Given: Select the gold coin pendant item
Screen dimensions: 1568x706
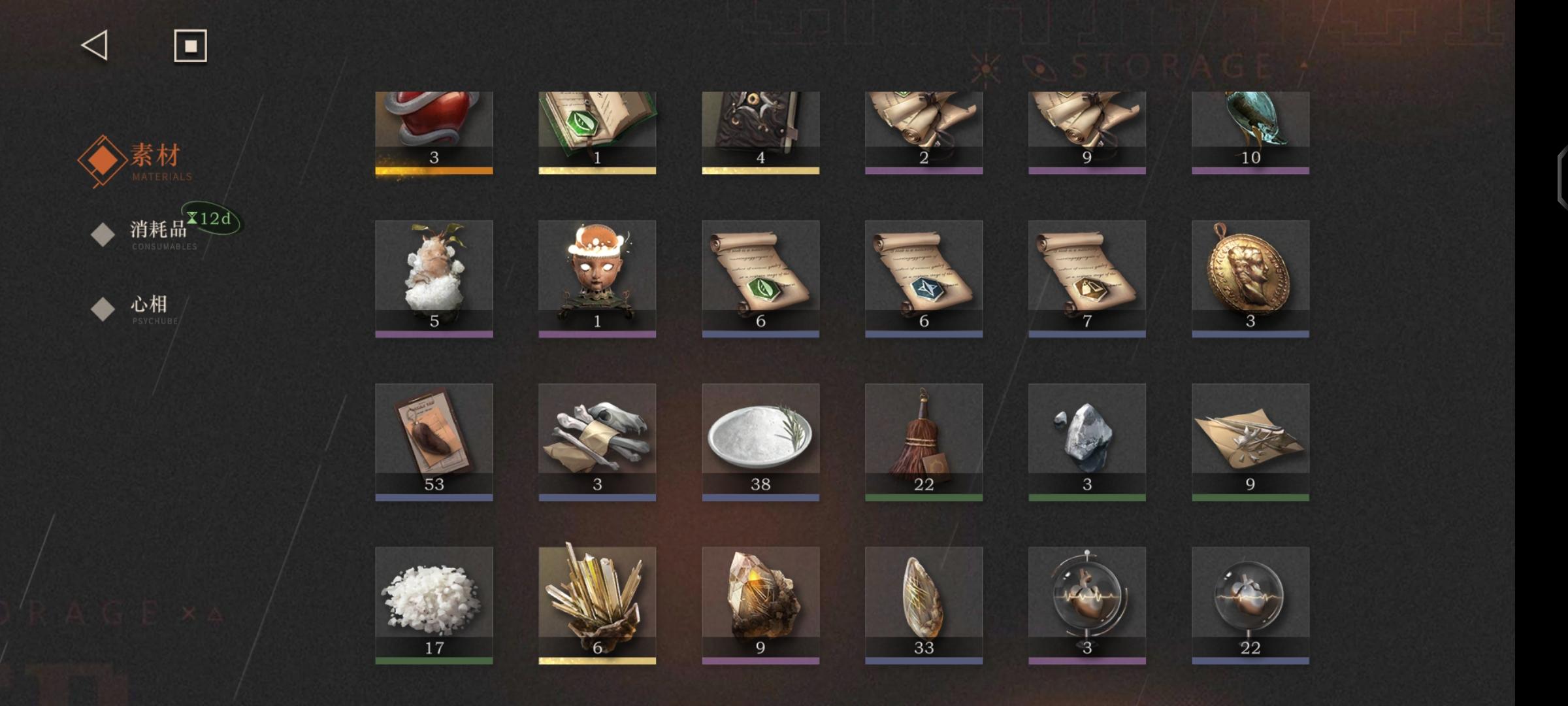Looking at the screenshot, I should coord(1250,278).
